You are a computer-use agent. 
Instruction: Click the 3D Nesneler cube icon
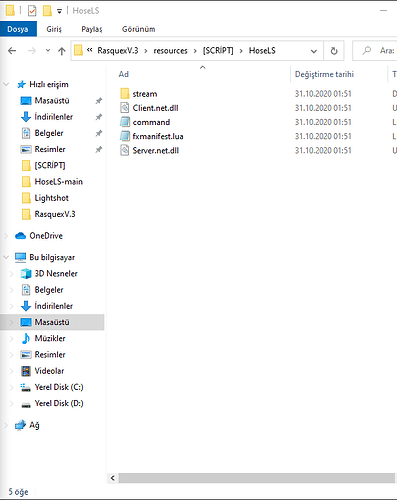(26, 273)
